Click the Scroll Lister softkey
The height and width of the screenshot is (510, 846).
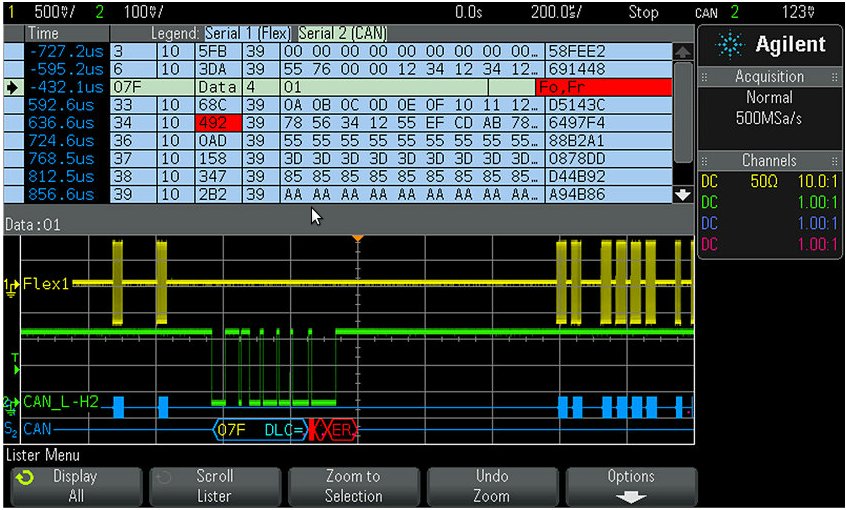pyautogui.click(x=215, y=486)
